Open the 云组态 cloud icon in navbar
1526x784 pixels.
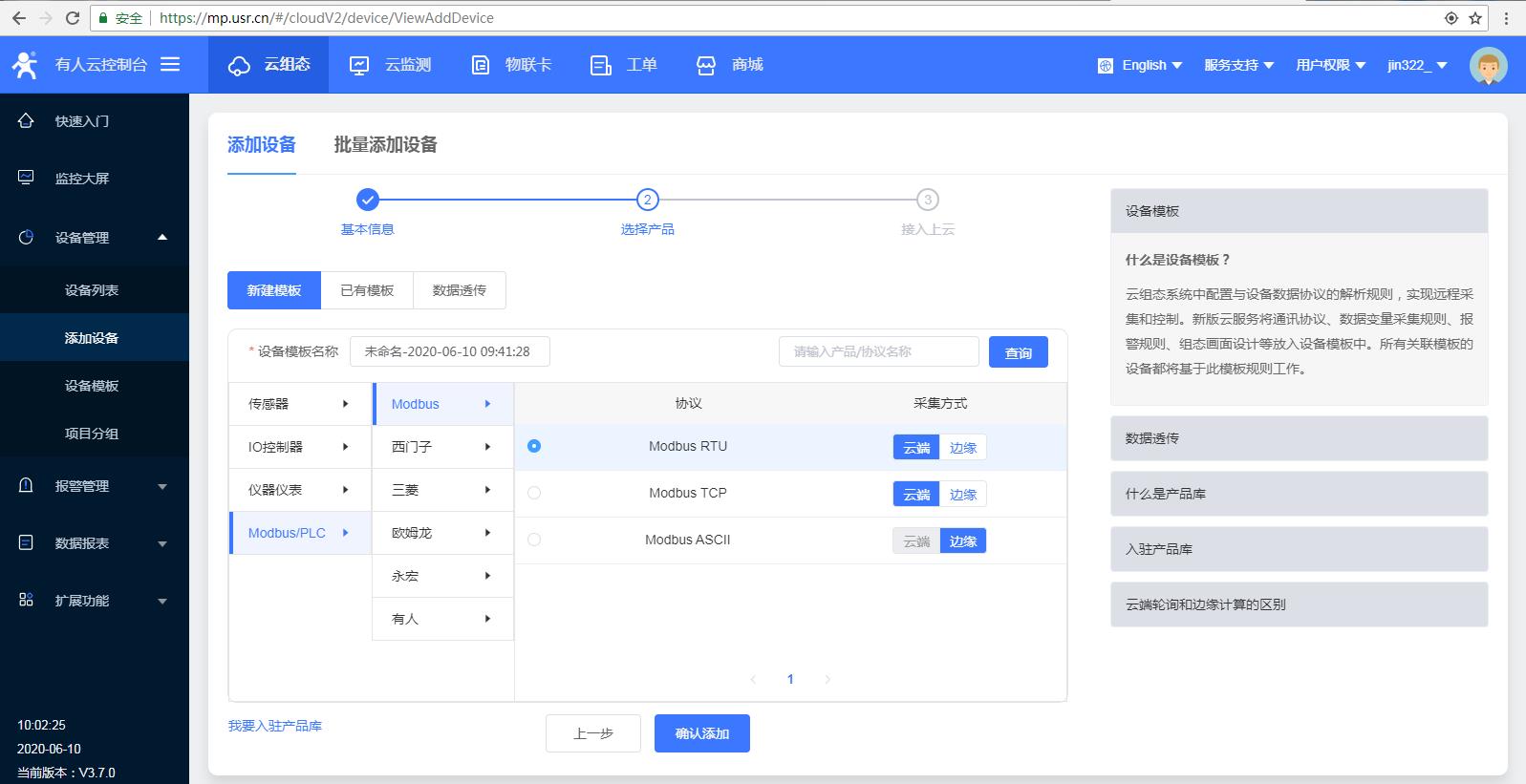(x=239, y=65)
